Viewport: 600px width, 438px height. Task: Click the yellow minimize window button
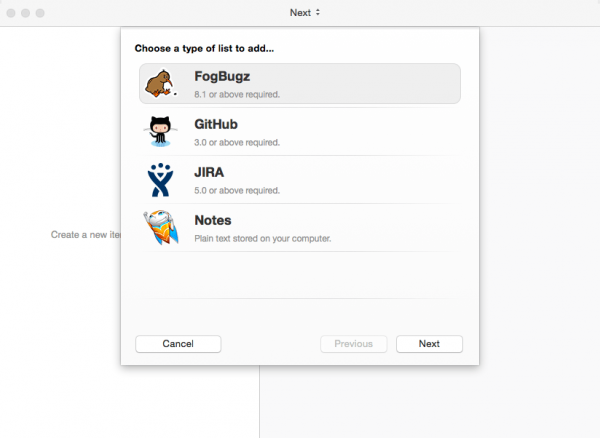26,13
